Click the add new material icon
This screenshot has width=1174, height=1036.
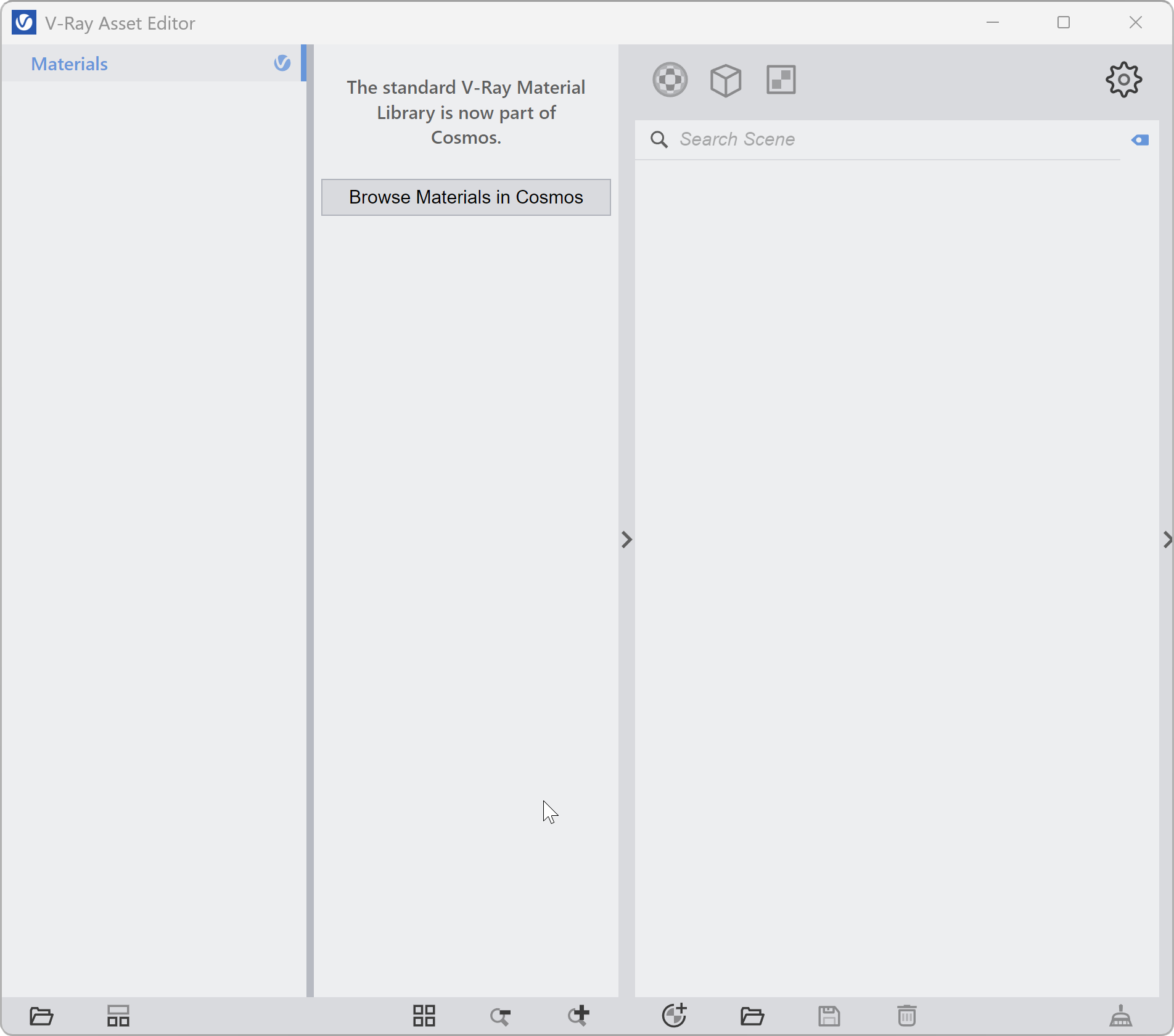(675, 1015)
